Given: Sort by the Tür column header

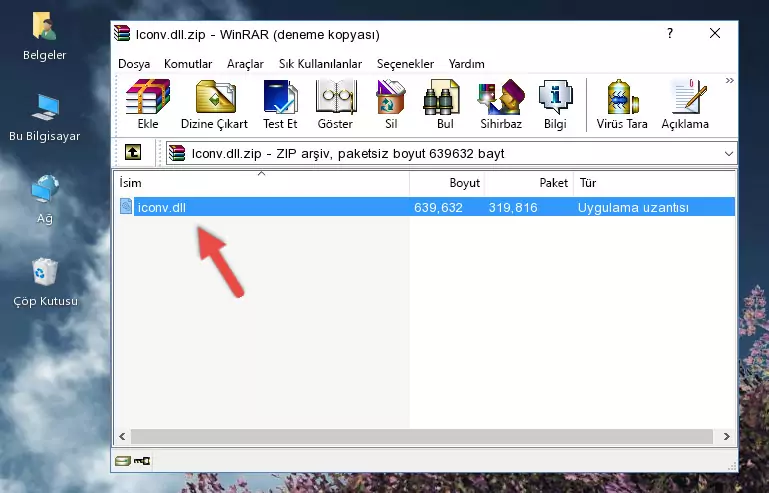Looking at the screenshot, I should pos(655,183).
